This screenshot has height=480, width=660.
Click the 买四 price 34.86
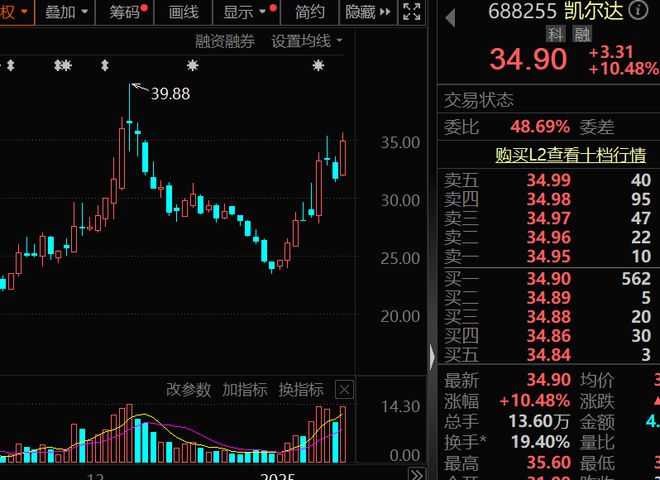[548, 336]
